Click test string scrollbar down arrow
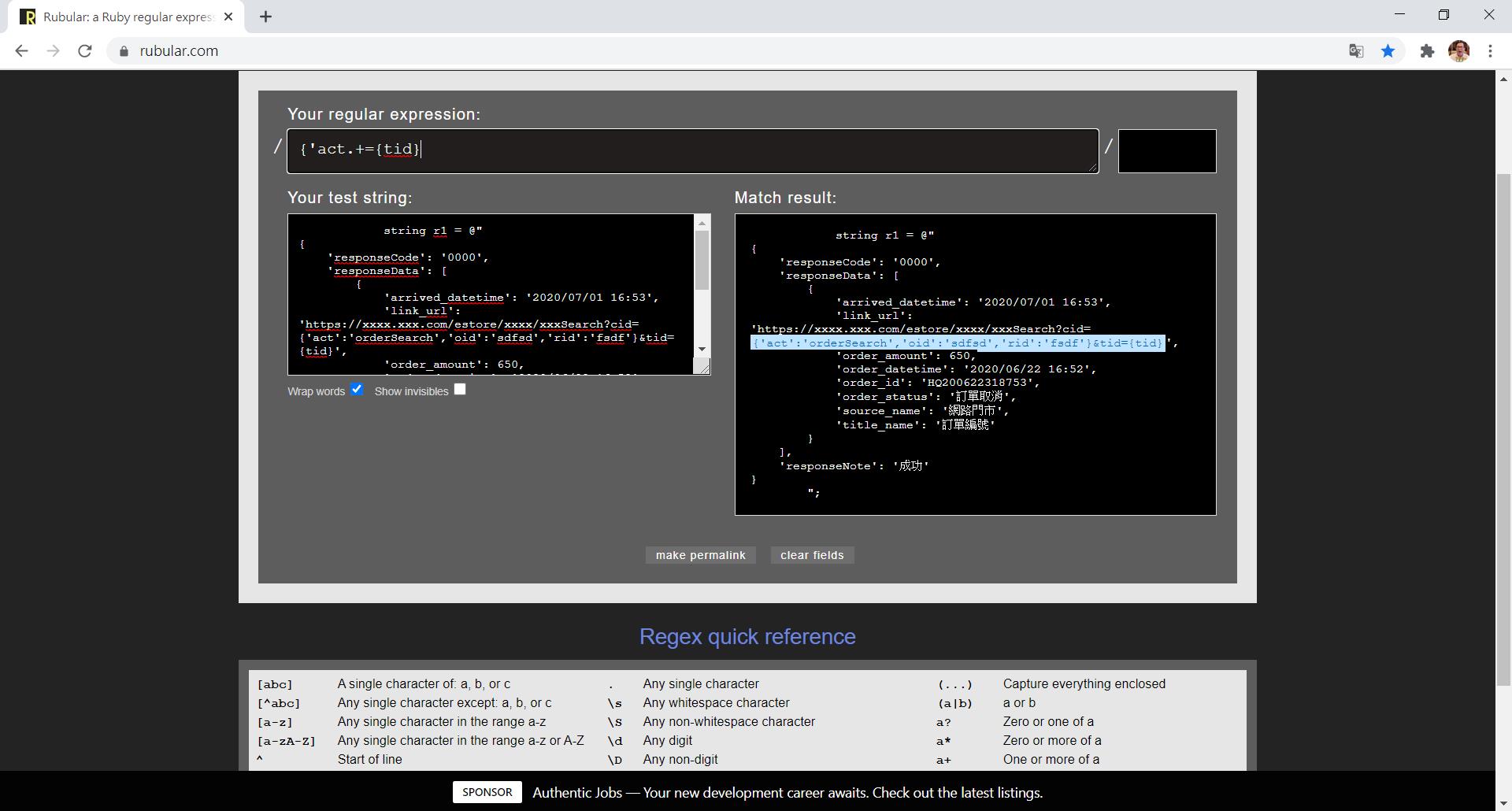1512x811 pixels. coord(702,349)
